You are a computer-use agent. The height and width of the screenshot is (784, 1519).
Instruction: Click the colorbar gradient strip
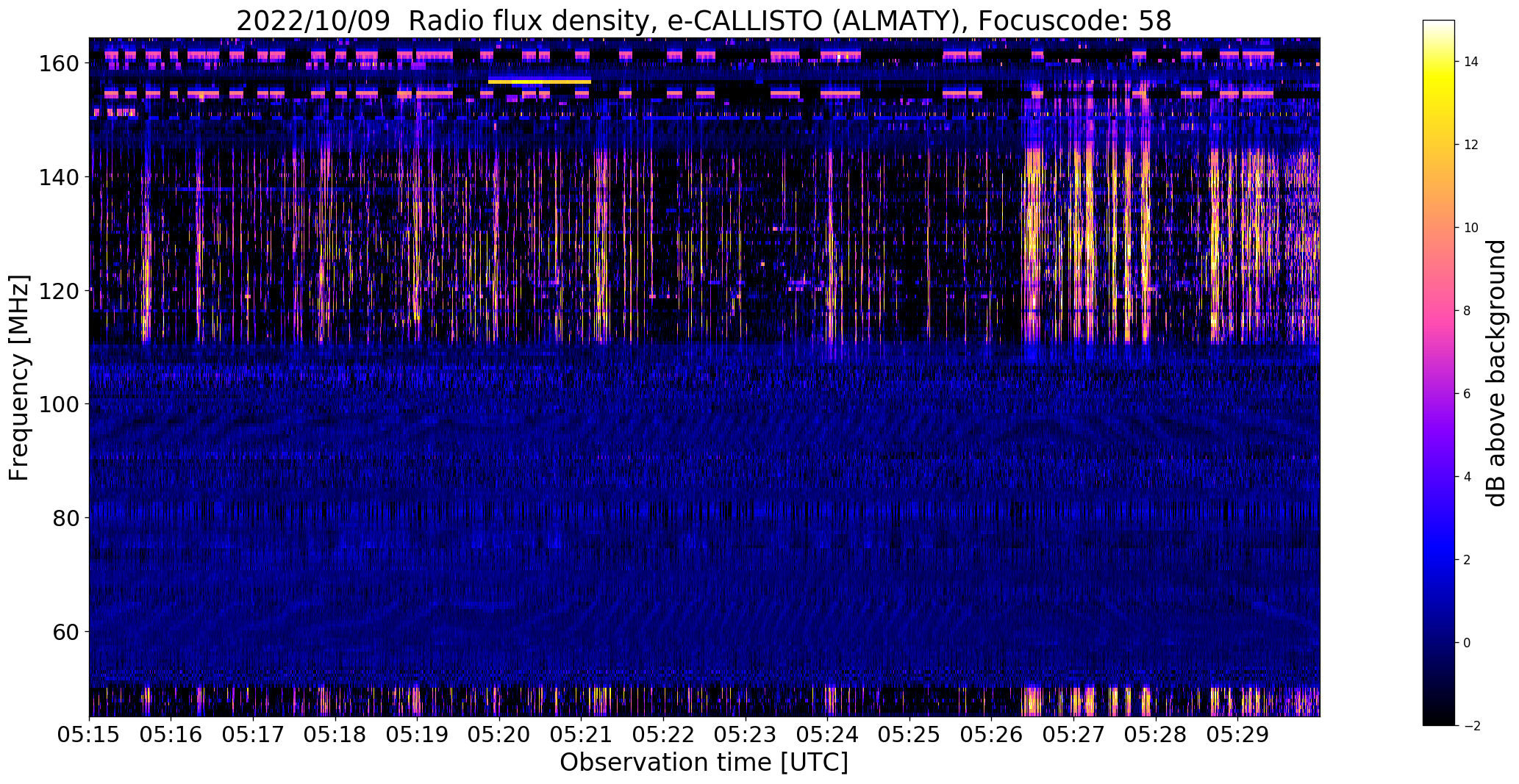click(x=1439, y=373)
